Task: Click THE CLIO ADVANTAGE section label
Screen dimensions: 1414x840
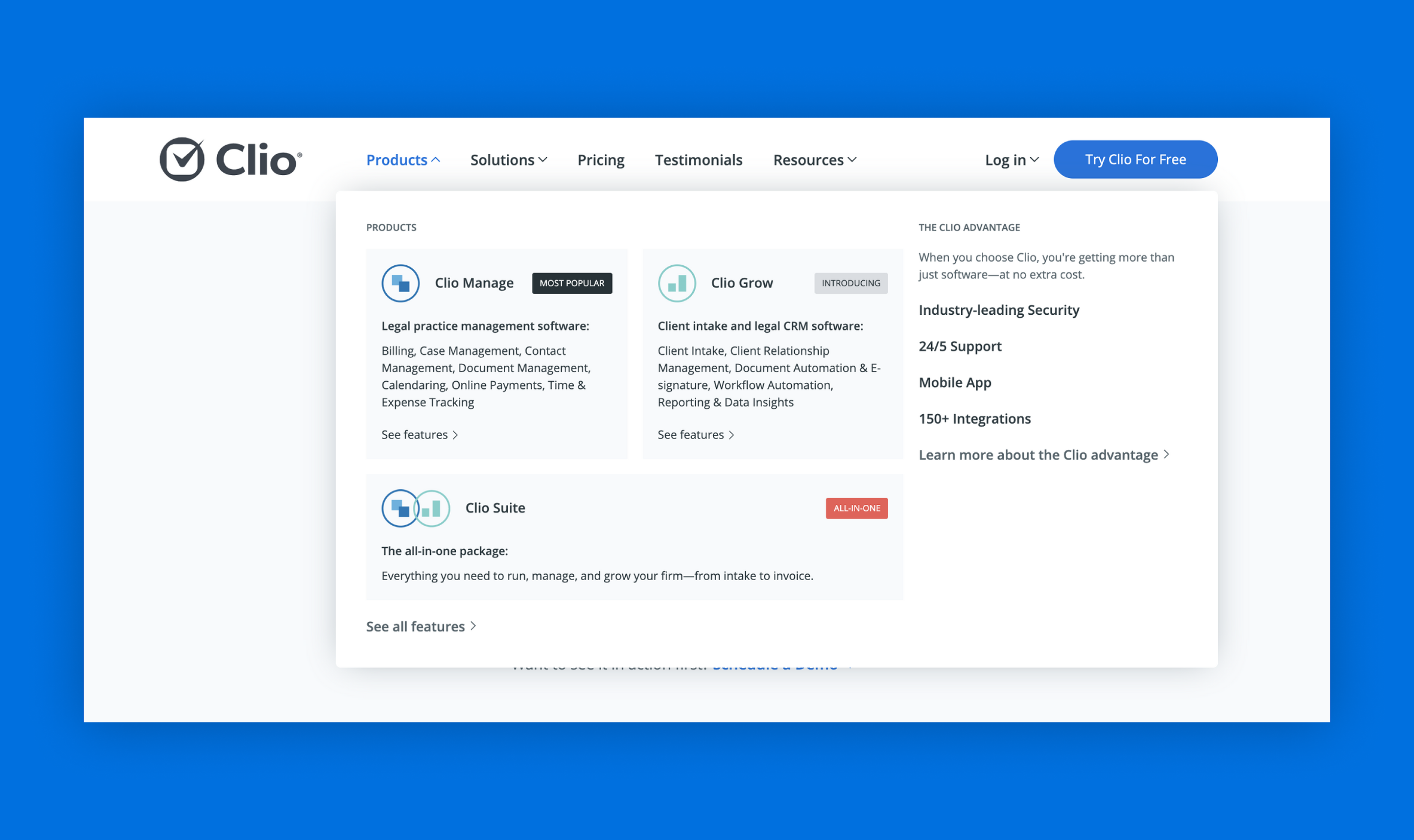Action: pyautogui.click(x=969, y=227)
